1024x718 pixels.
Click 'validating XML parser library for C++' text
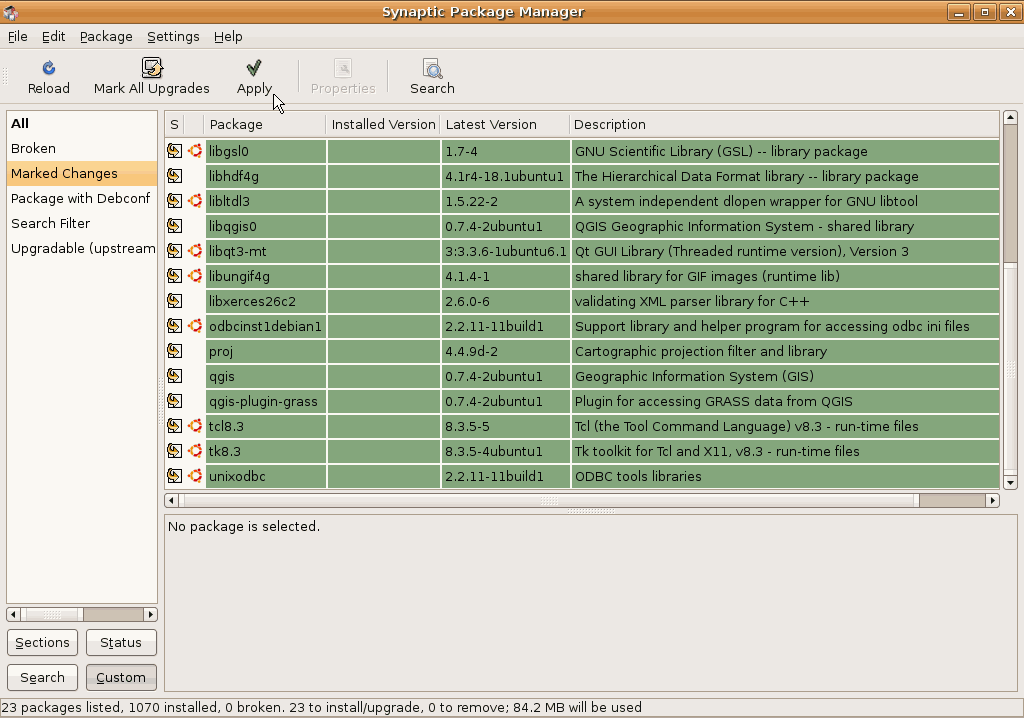[692, 301]
